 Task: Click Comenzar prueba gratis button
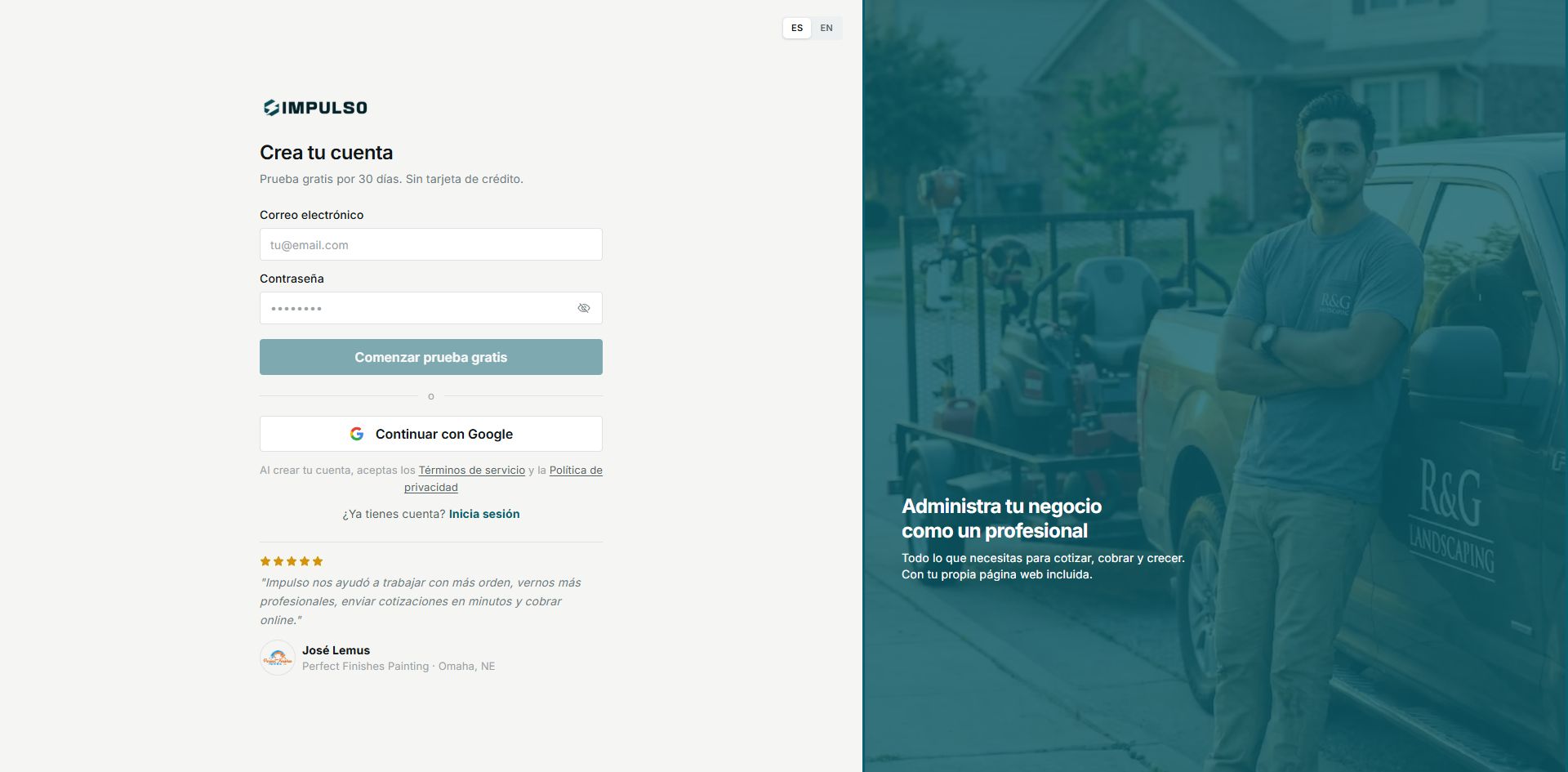point(431,357)
